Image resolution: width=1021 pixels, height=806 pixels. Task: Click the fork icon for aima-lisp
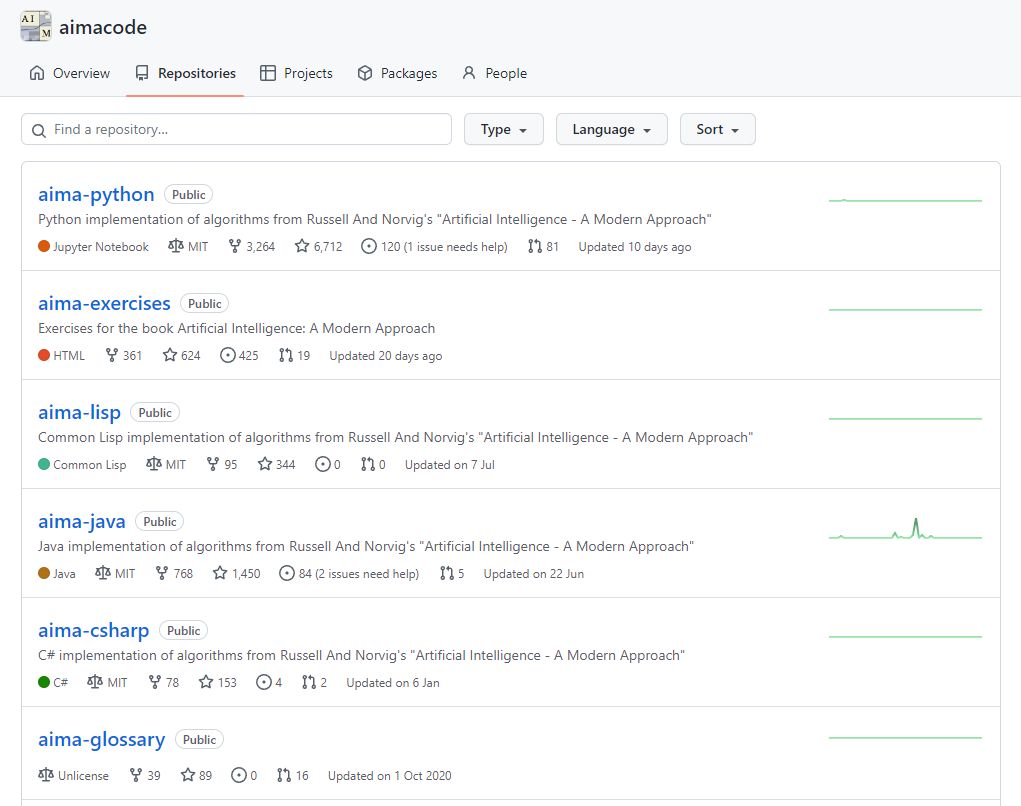click(213, 464)
